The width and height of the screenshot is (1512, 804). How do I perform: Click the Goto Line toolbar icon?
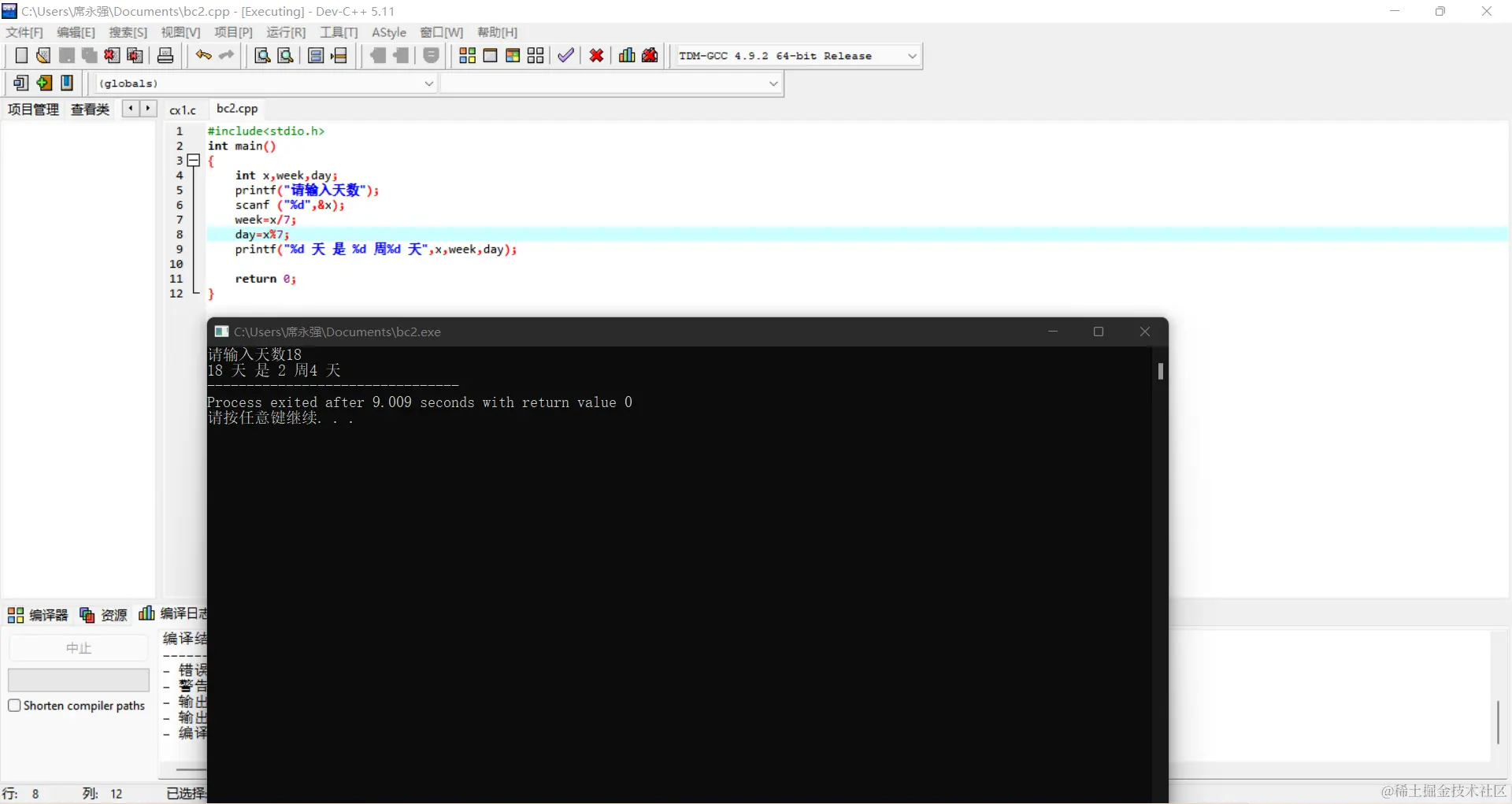(x=339, y=56)
